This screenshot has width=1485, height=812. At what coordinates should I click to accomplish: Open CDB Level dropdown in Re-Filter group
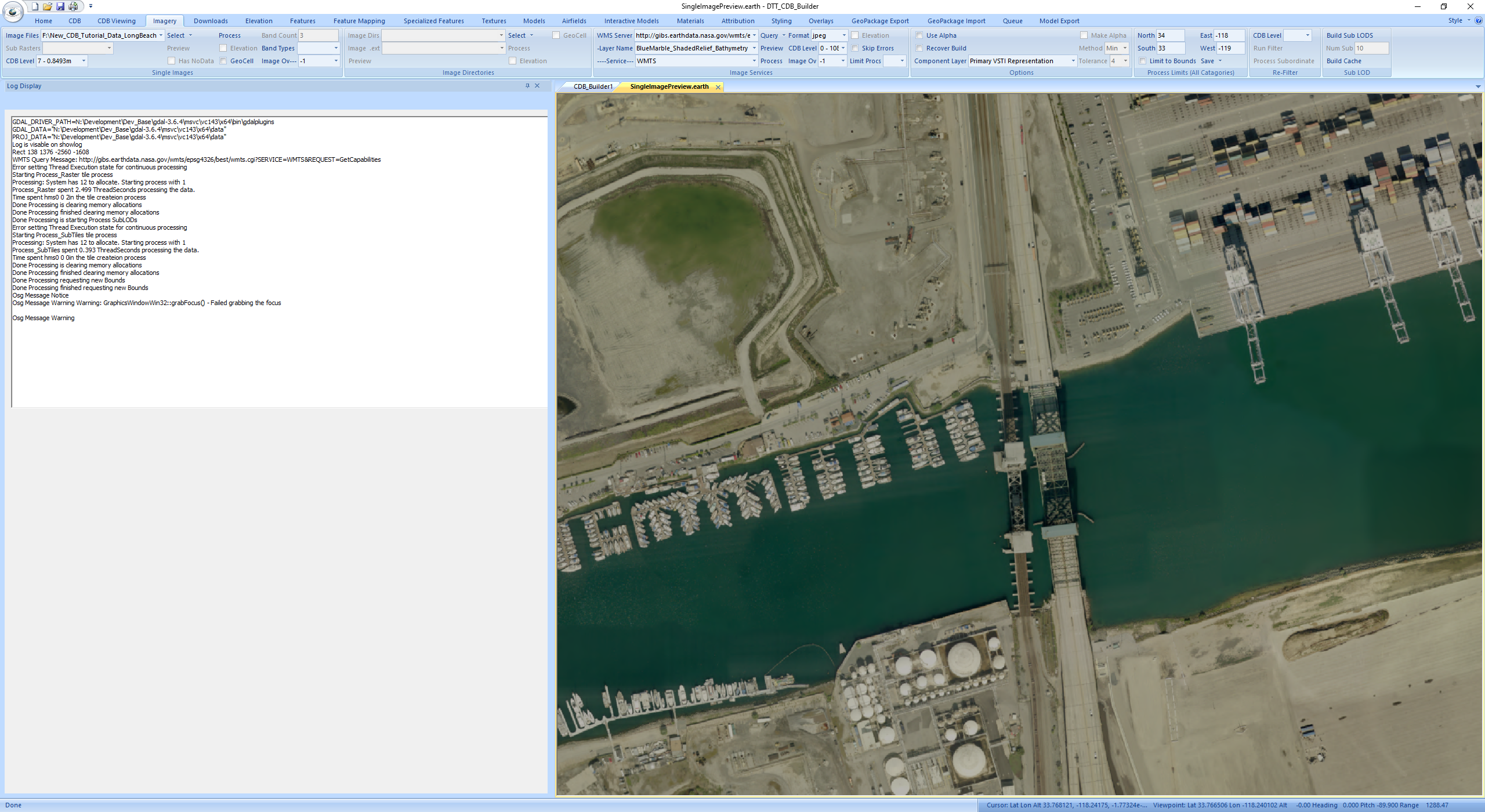pyautogui.click(x=1307, y=35)
